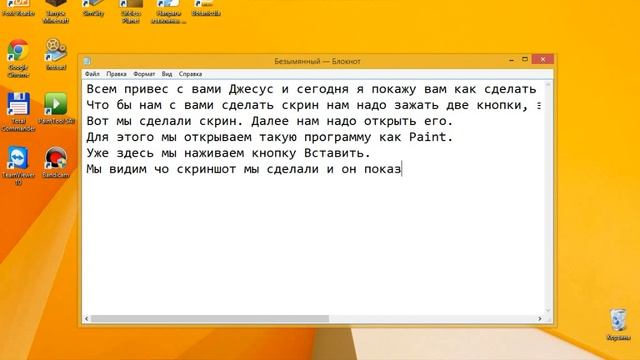Minimize the Блокнот window
This screenshot has height=360, width=640.
pos(511,60)
